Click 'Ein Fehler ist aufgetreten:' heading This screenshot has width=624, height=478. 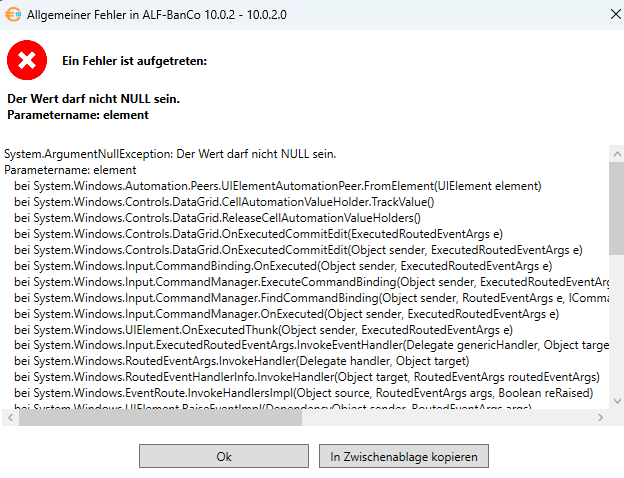[135, 61]
